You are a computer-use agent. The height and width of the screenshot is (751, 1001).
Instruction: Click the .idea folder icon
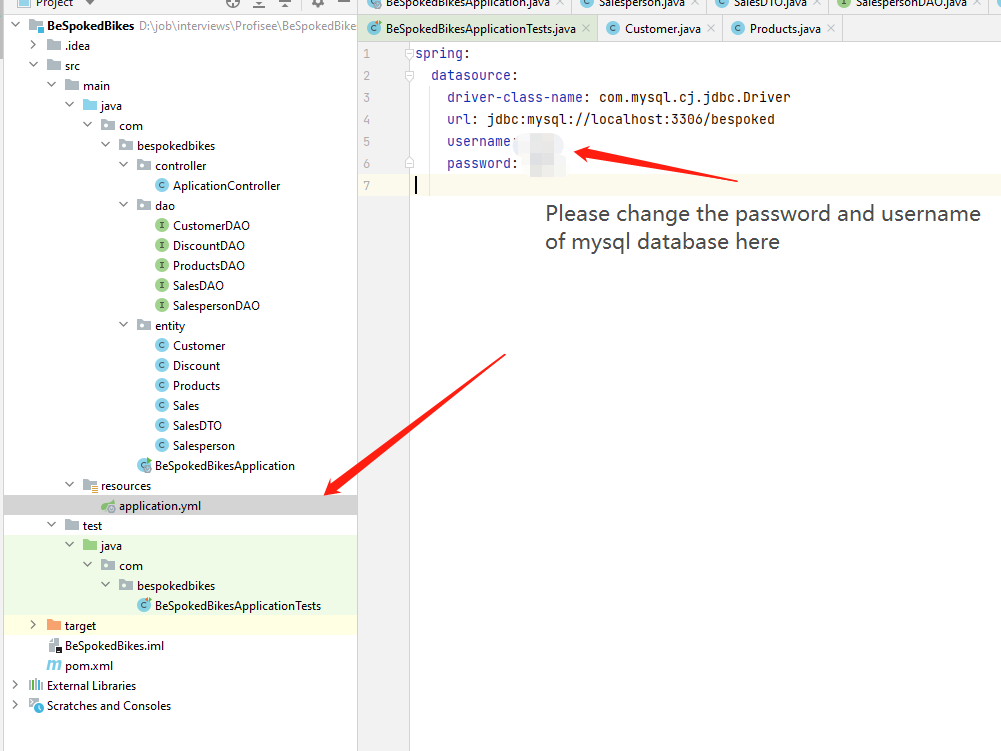click(x=54, y=45)
